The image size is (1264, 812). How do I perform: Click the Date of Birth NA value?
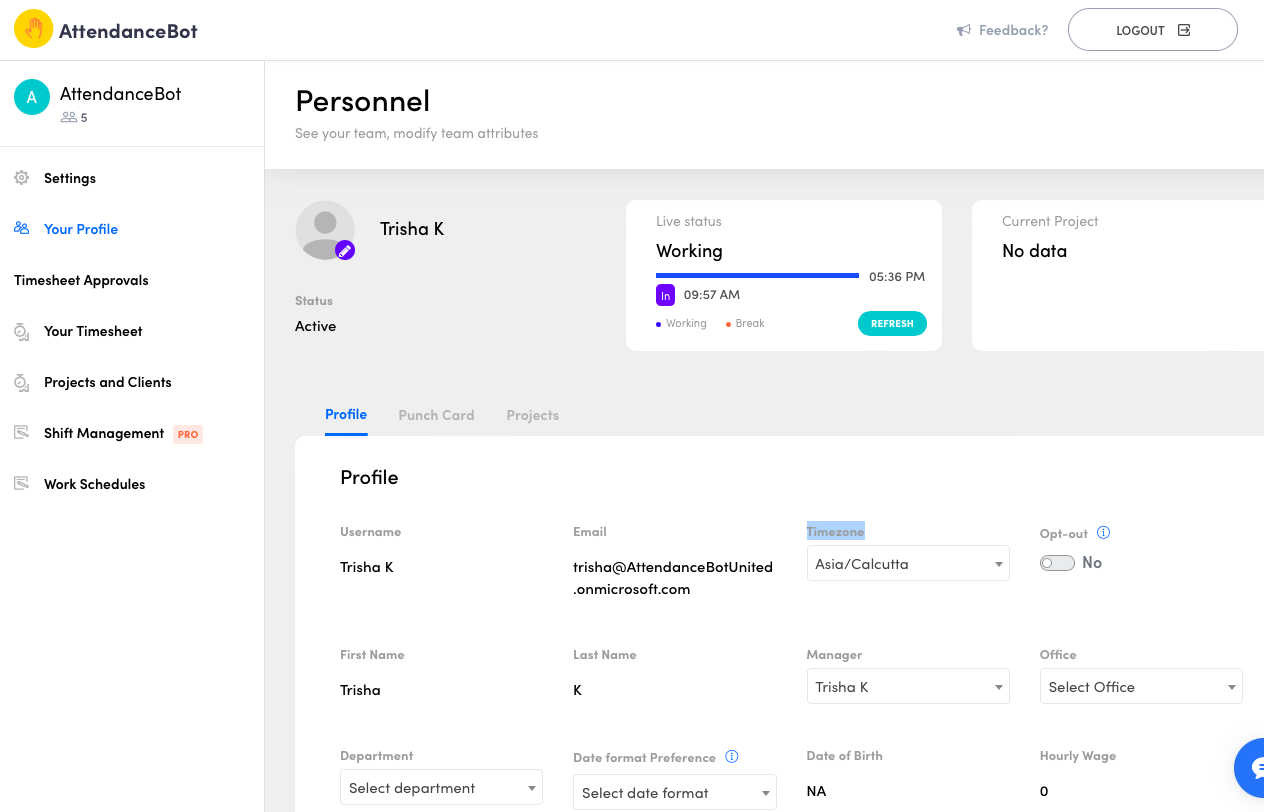817,791
